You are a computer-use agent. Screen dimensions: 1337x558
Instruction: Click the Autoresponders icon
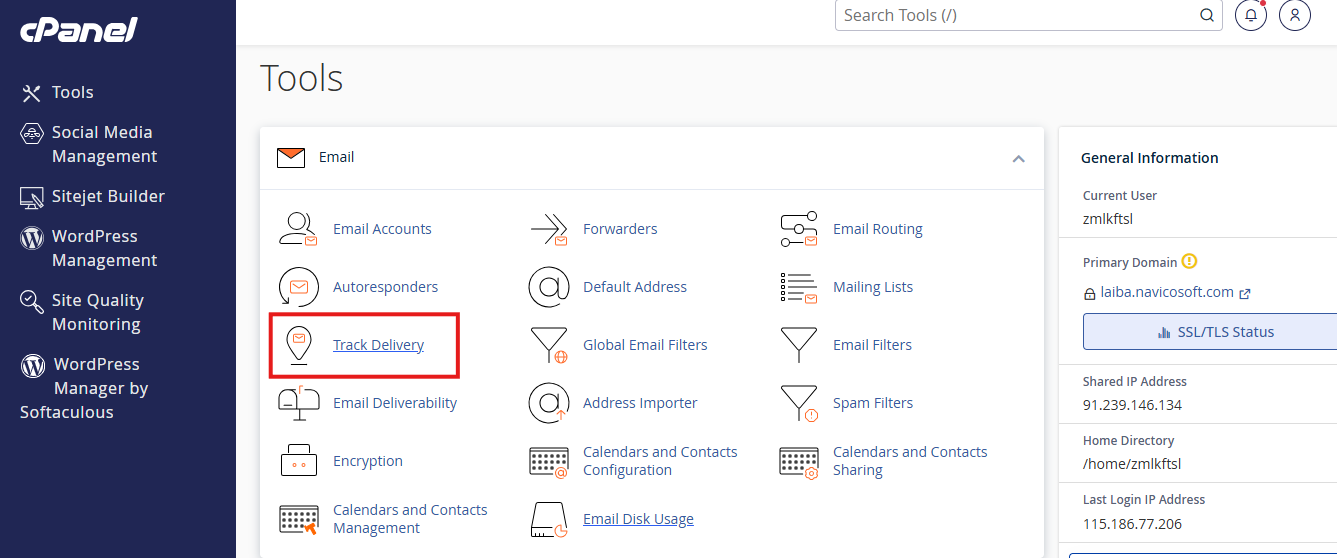click(298, 287)
